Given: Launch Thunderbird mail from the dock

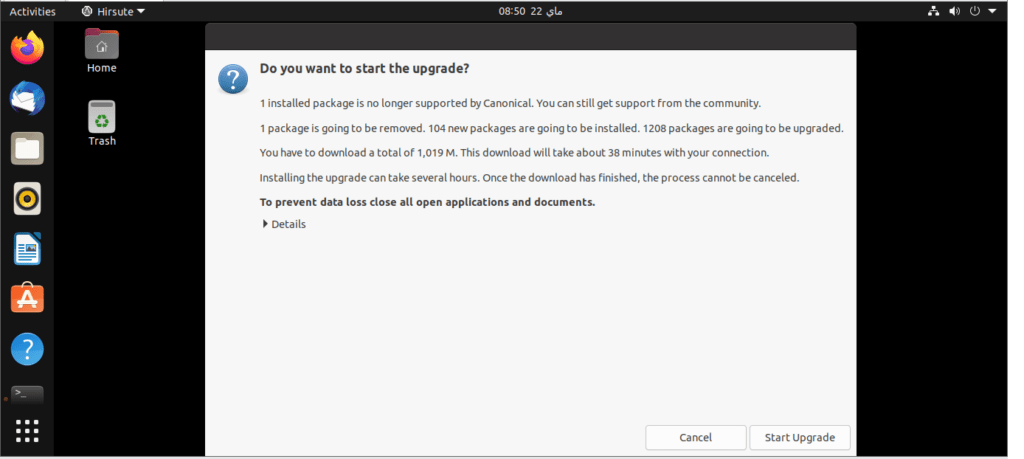Looking at the screenshot, I should (27, 99).
